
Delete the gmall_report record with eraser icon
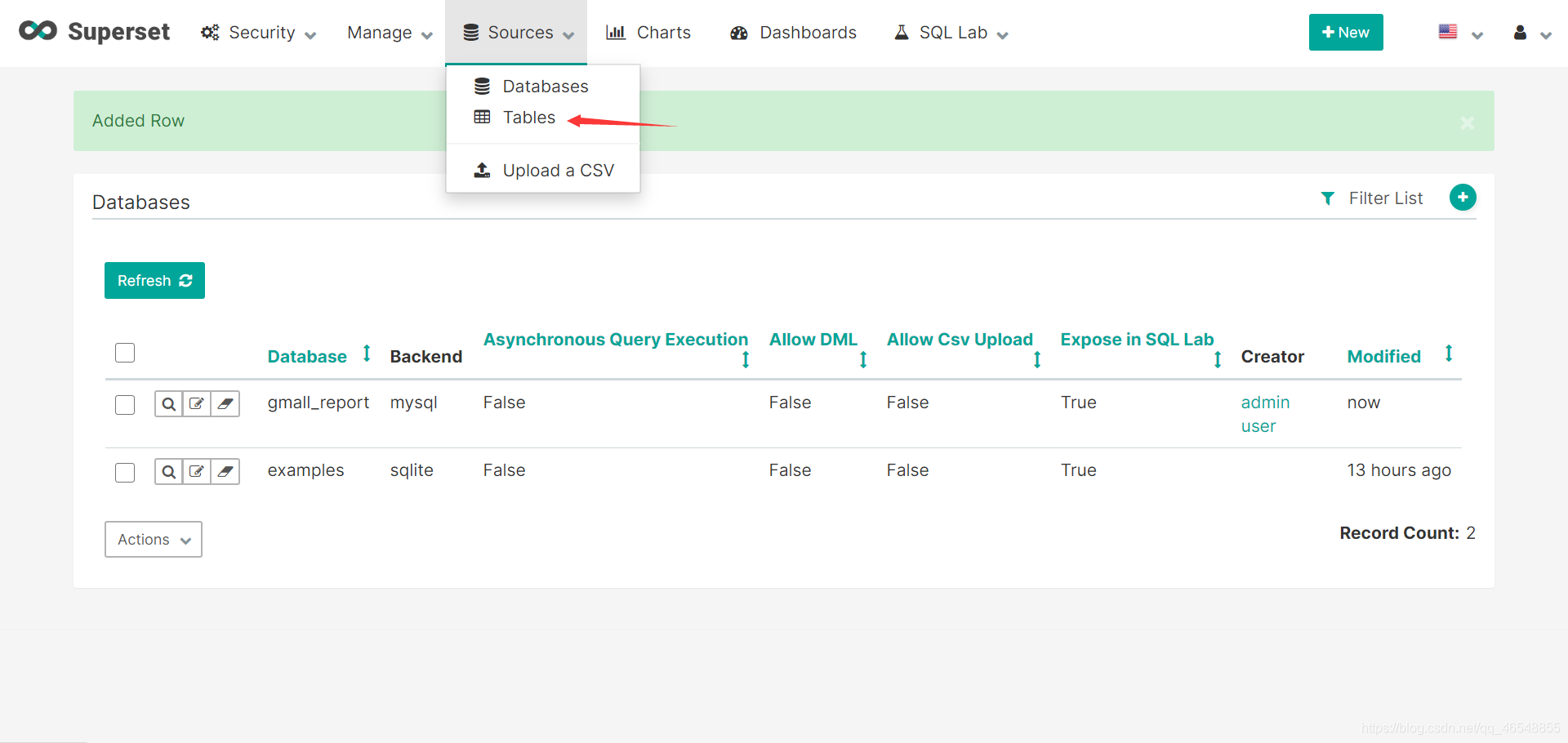point(225,403)
